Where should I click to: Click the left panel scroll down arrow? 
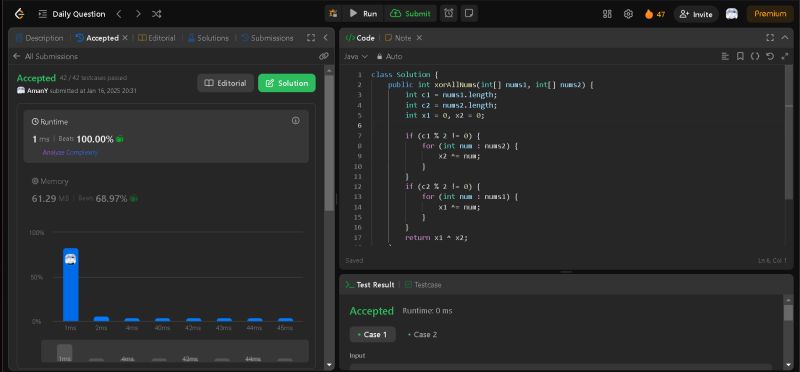(330, 365)
